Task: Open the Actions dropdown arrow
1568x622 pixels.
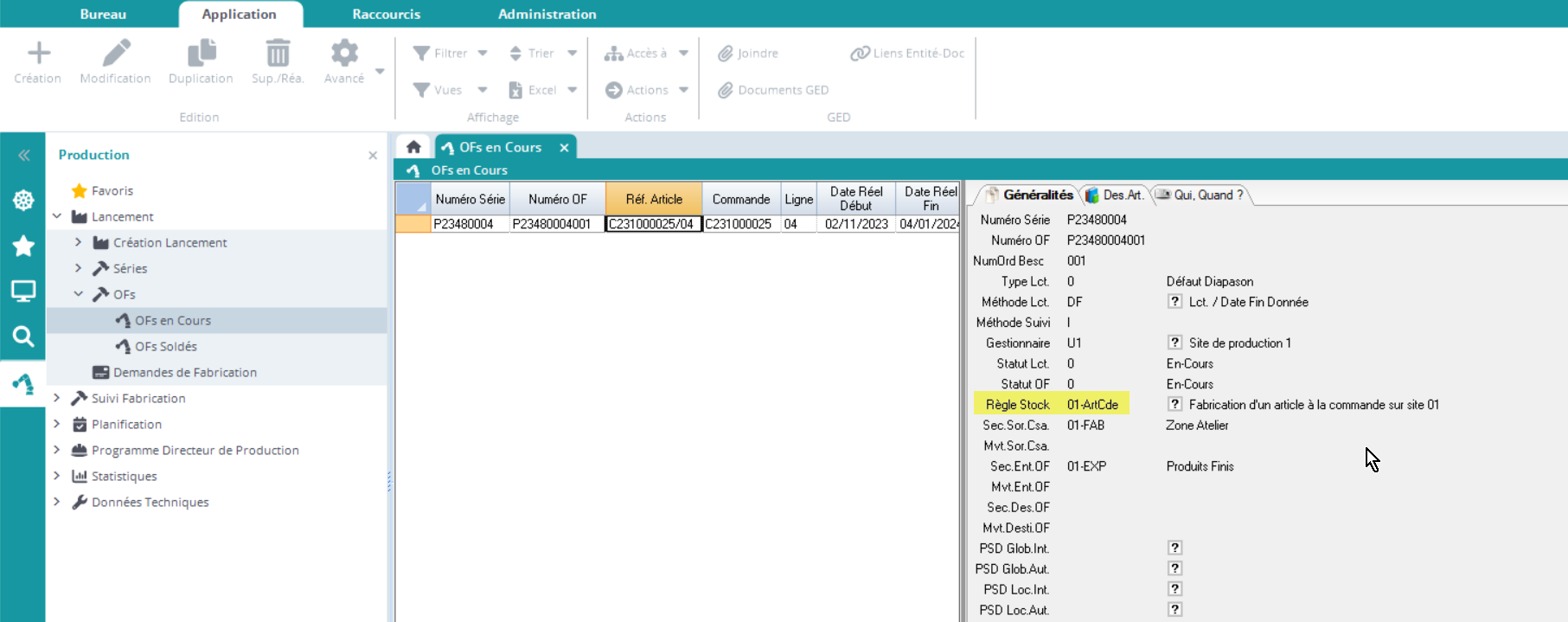Action: pos(684,90)
